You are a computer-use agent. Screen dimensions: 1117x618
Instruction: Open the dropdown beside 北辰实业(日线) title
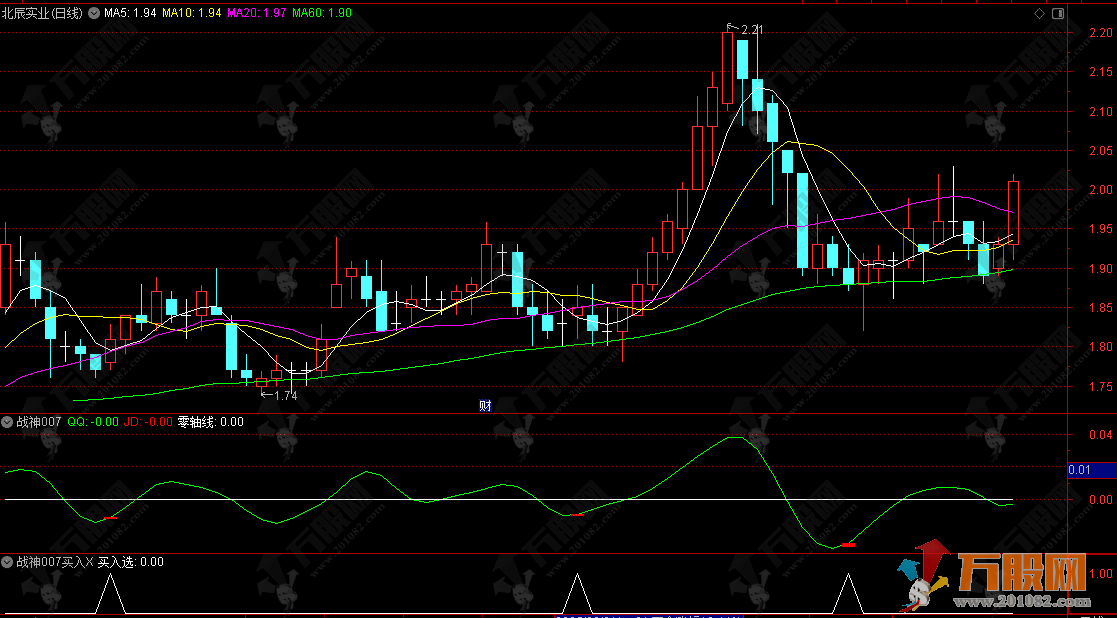pyautogui.click(x=94, y=13)
